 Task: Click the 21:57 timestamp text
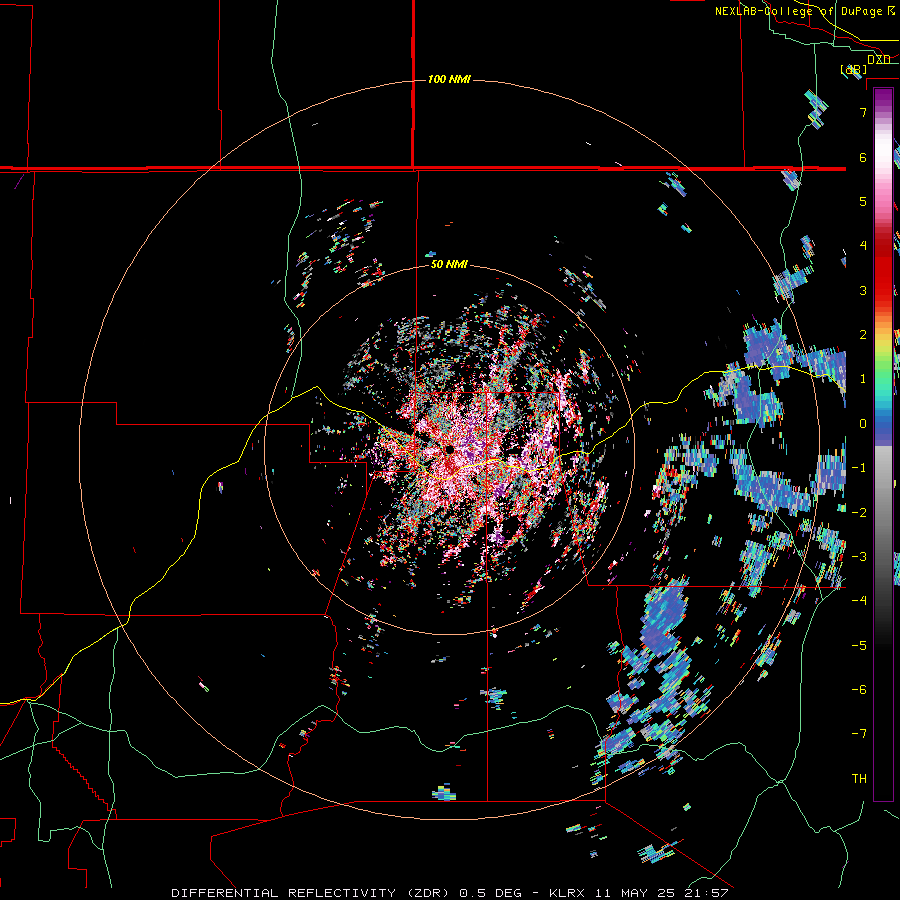tap(705, 893)
